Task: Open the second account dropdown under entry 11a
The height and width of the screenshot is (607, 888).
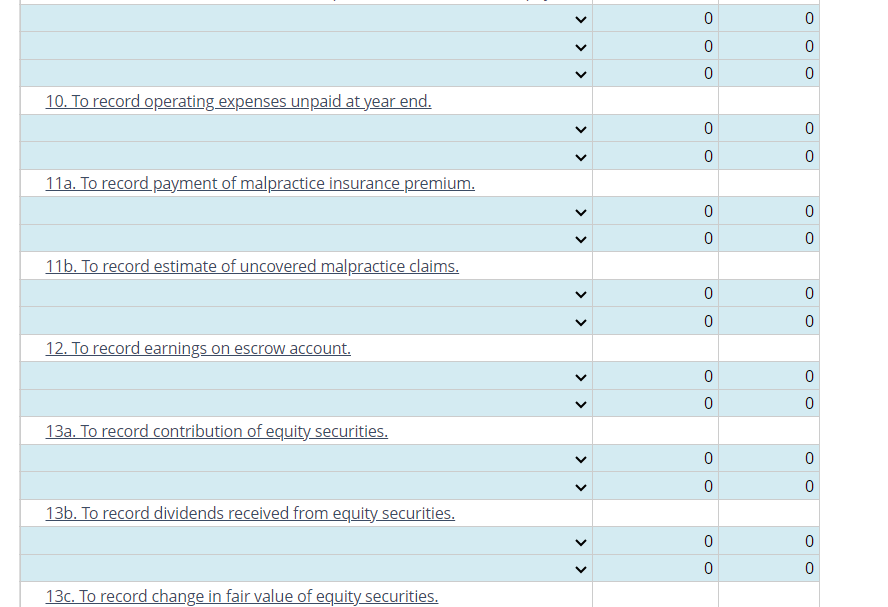Action: click(580, 238)
